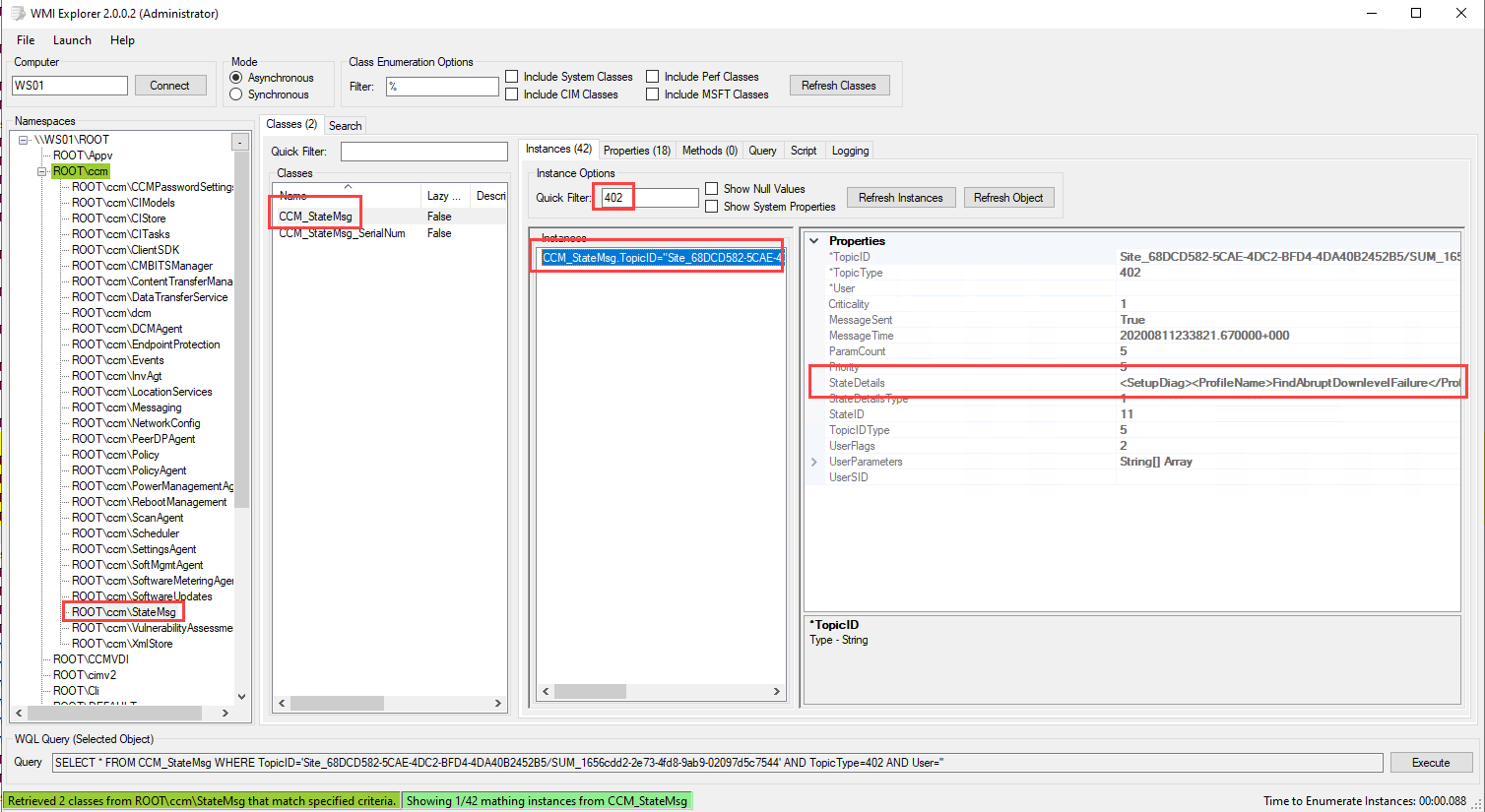
Task: Open the Query tab
Action: (762, 151)
